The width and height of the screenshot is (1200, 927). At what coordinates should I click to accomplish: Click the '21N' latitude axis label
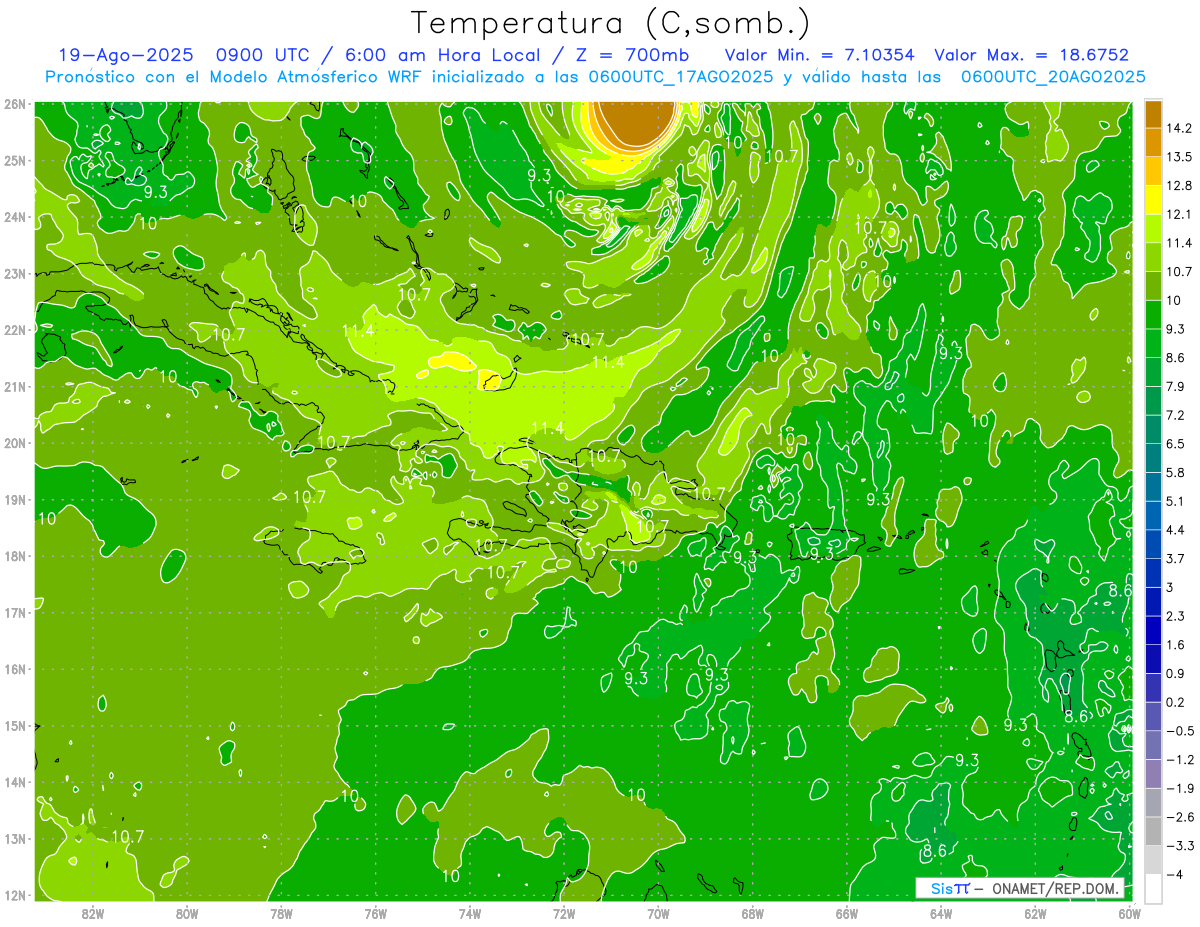[x=14, y=386]
